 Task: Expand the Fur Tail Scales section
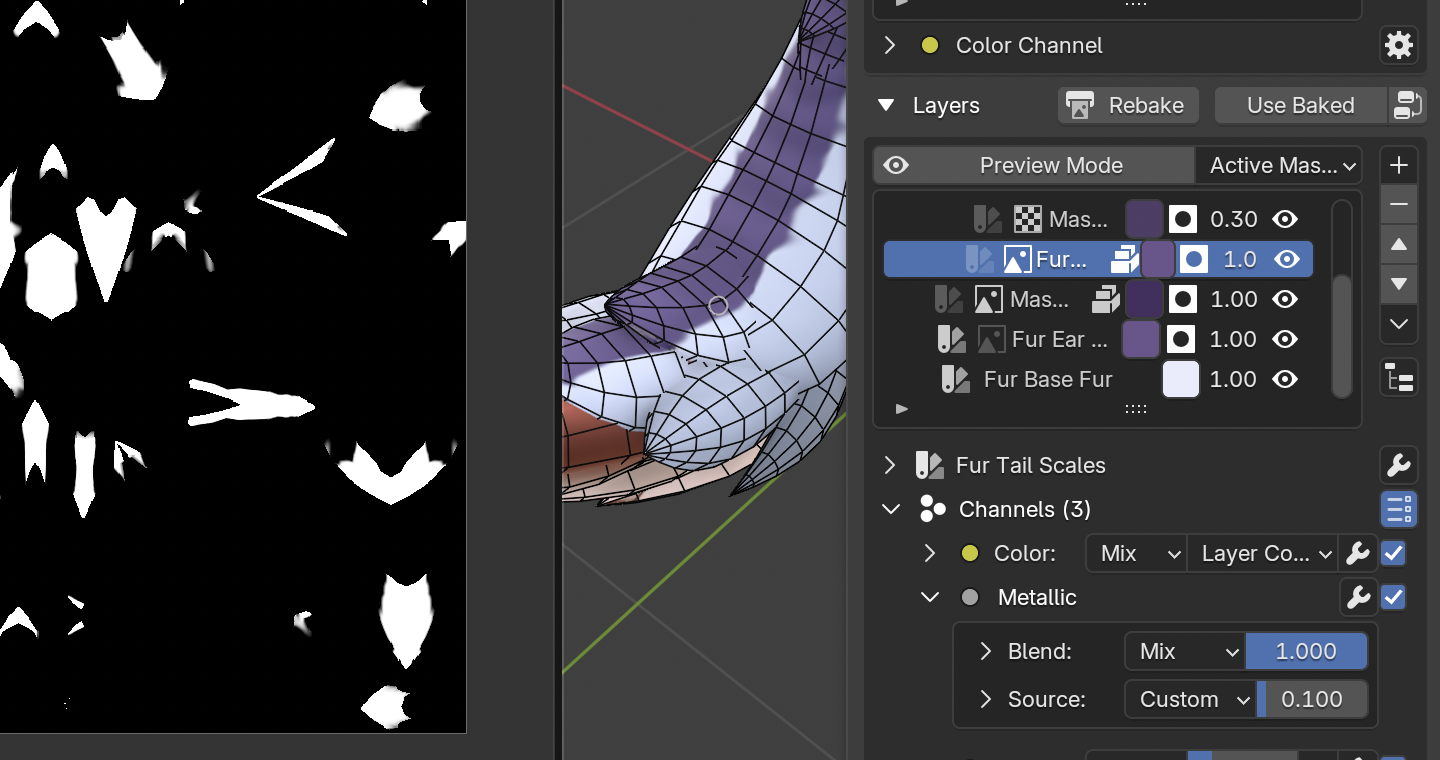pyautogui.click(x=889, y=465)
